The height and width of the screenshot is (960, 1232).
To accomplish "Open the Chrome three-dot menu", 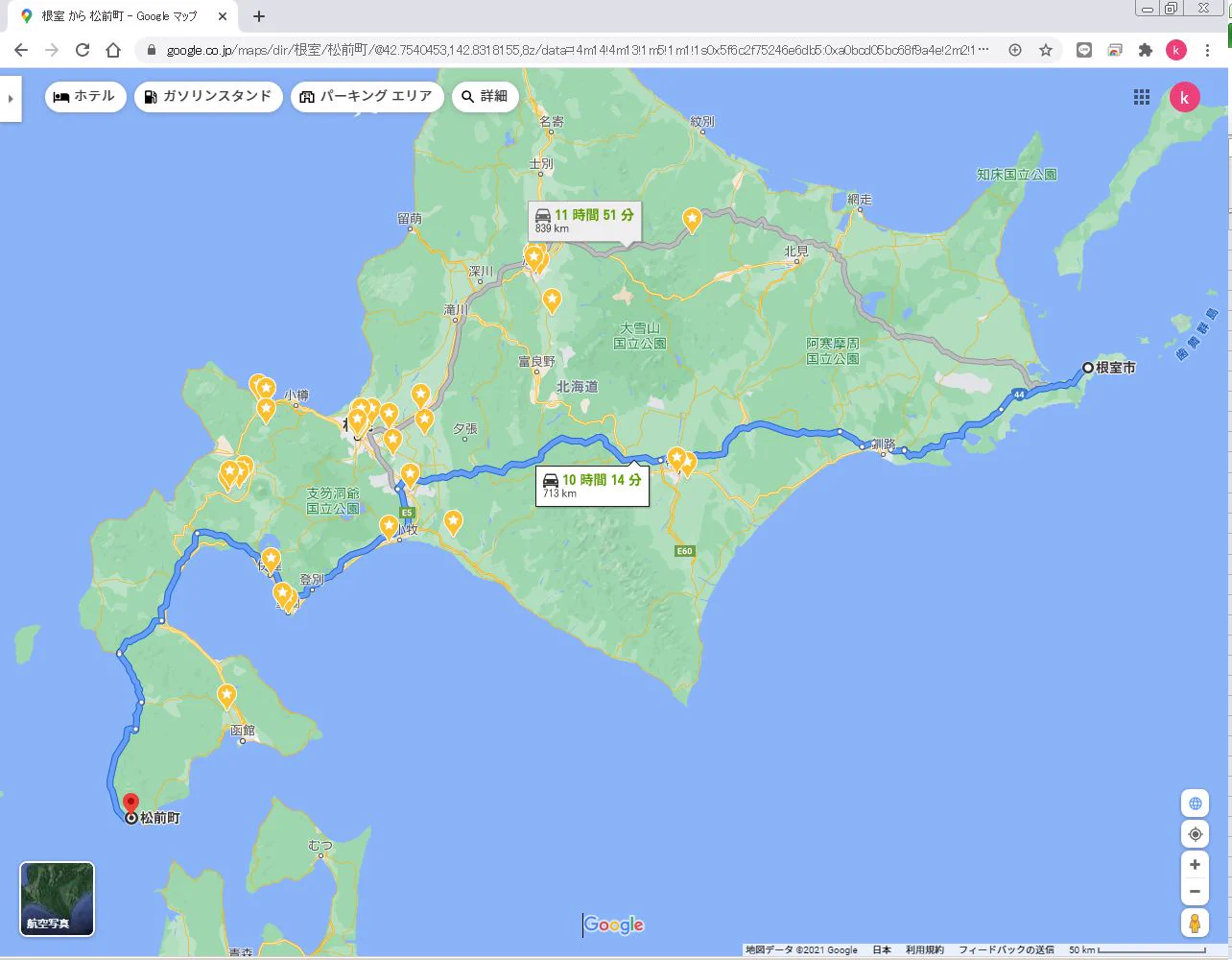I will coord(1207,50).
